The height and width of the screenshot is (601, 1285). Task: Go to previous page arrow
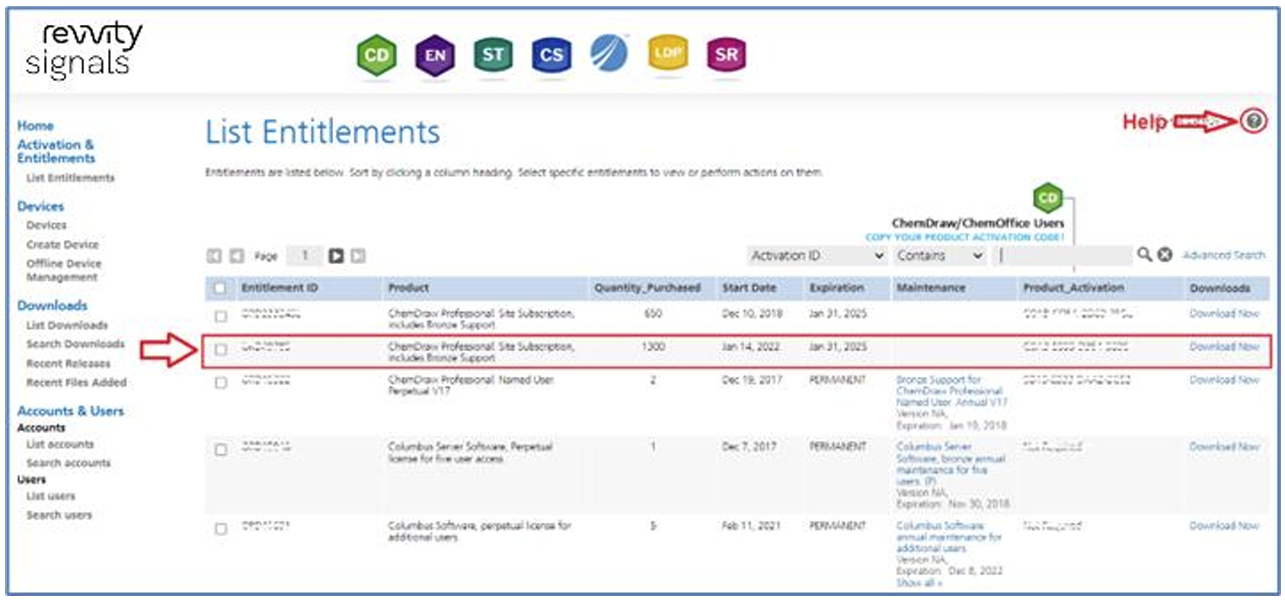pos(235,256)
